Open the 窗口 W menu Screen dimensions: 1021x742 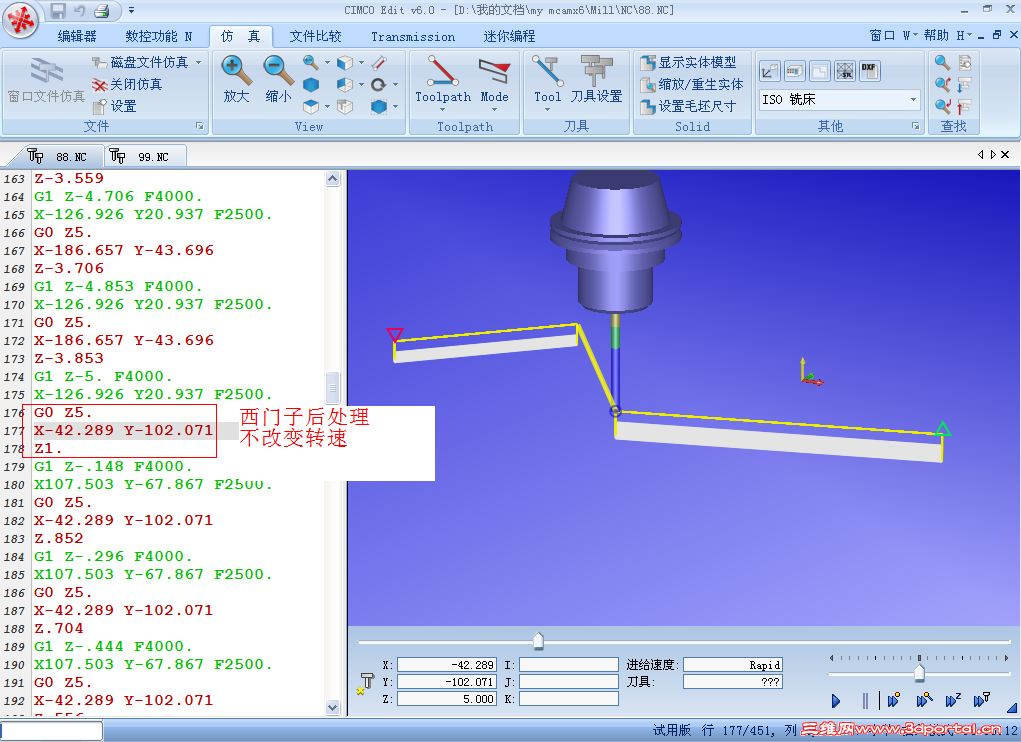pos(893,35)
